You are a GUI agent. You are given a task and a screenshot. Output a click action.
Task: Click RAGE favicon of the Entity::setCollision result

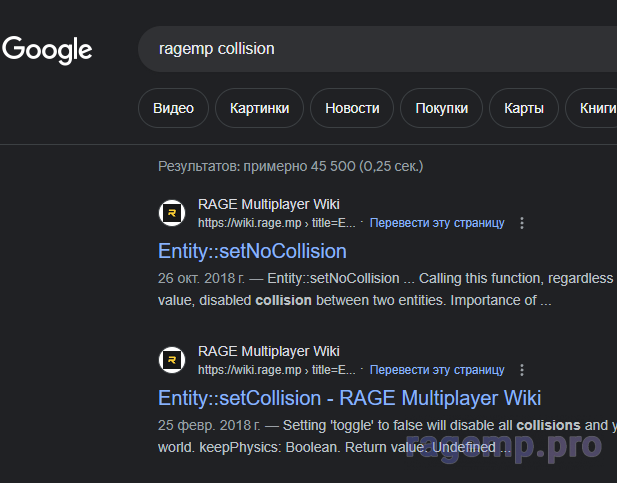click(x=172, y=360)
